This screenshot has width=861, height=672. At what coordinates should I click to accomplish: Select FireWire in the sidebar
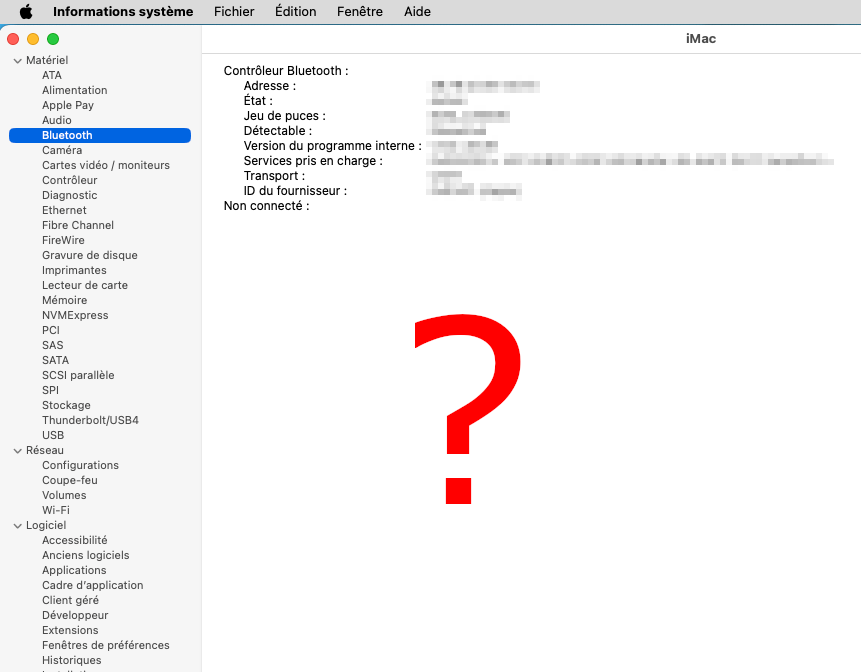point(63,240)
